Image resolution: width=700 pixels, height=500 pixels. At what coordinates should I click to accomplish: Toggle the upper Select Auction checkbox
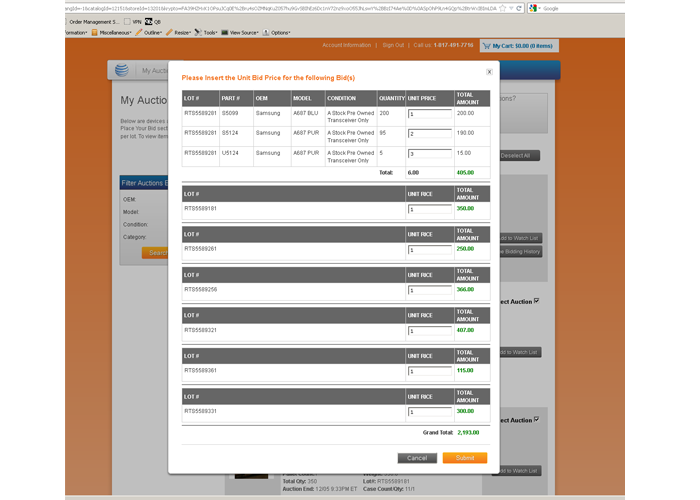point(537,301)
